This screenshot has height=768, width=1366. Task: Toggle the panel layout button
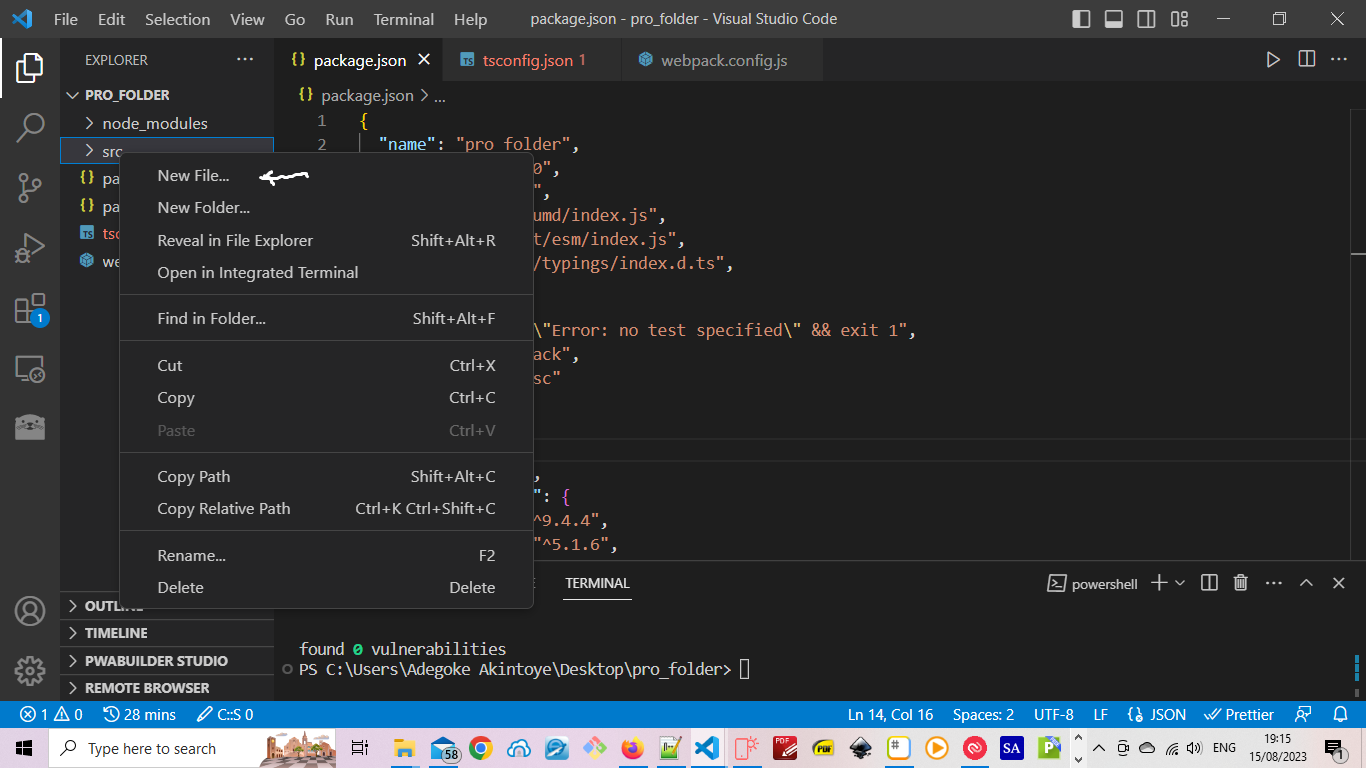[x=1113, y=19]
